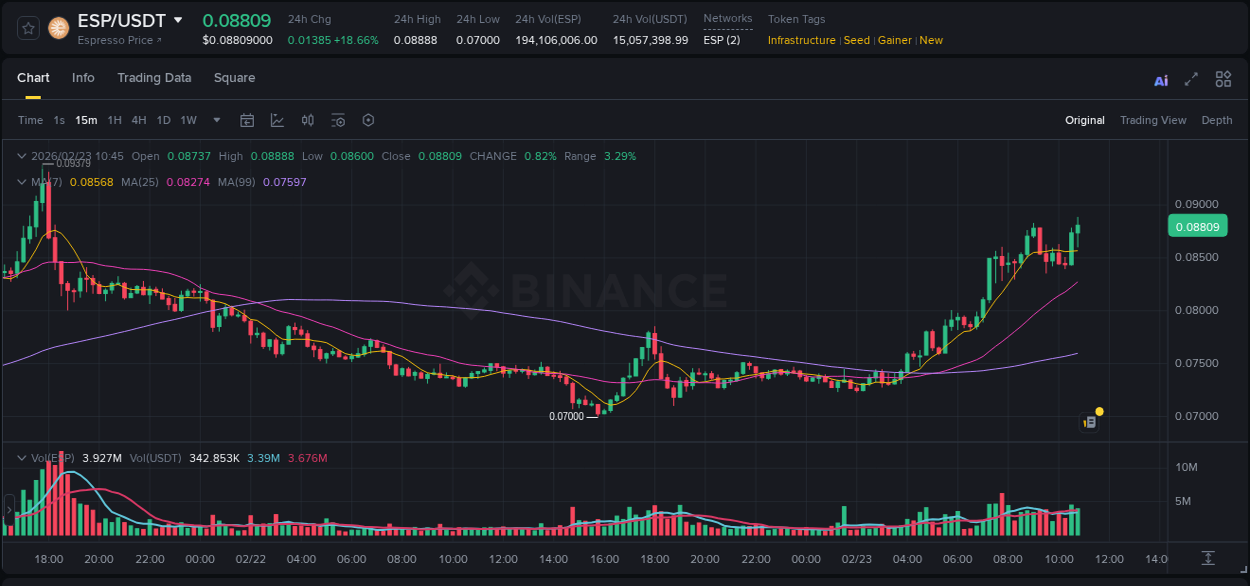The height and width of the screenshot is (586, 1250).
Task: Open the chart widgets grid icon
Action: (x=1223, y=79)
